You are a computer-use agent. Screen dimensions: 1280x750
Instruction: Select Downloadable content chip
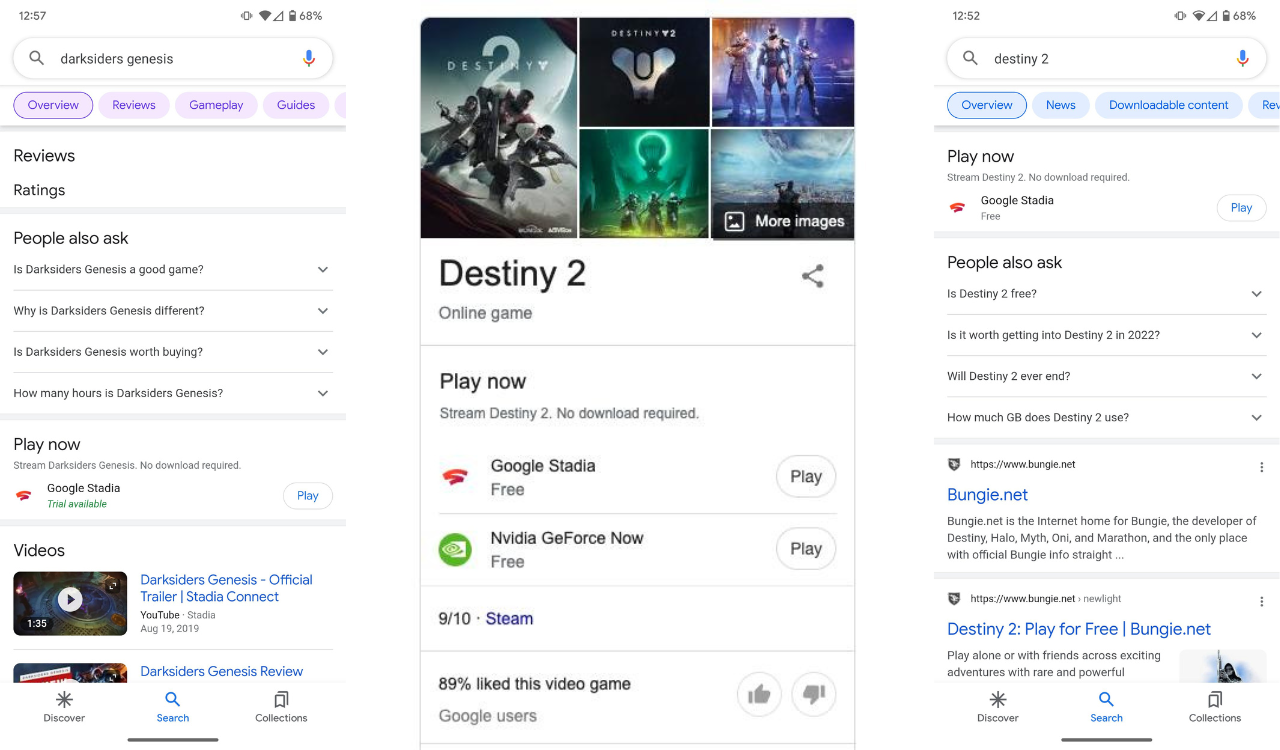[x=1169, y=105]
